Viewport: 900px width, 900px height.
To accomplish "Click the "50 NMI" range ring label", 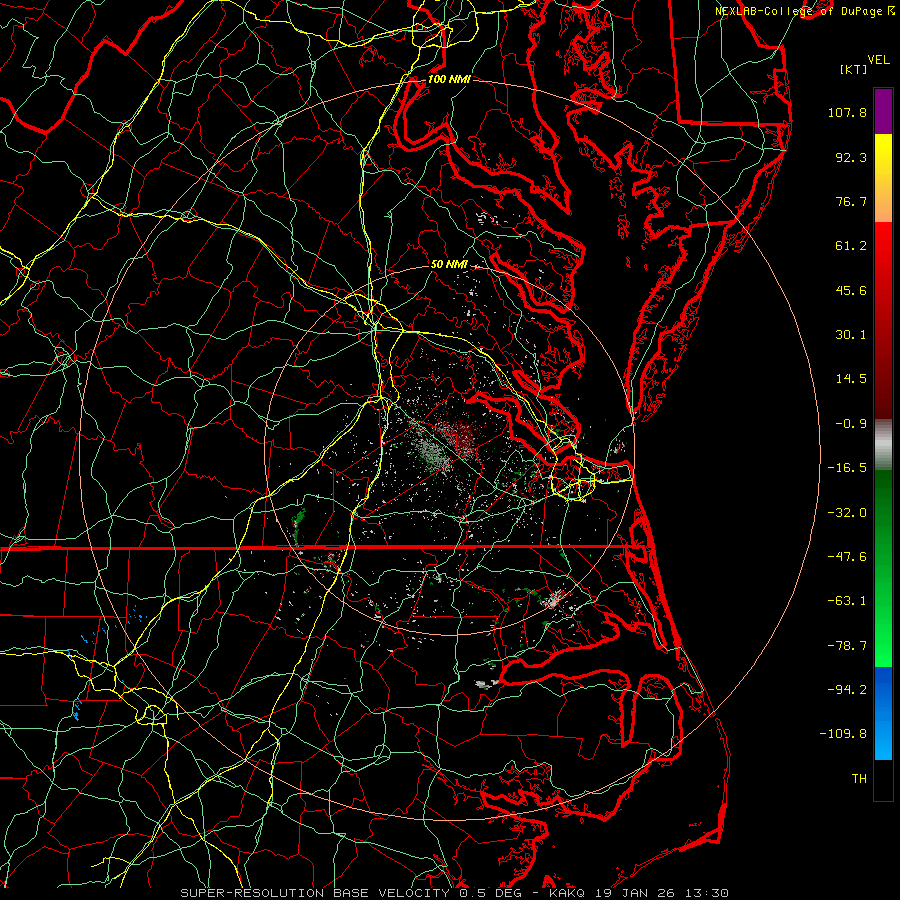I will click(449, 265).
